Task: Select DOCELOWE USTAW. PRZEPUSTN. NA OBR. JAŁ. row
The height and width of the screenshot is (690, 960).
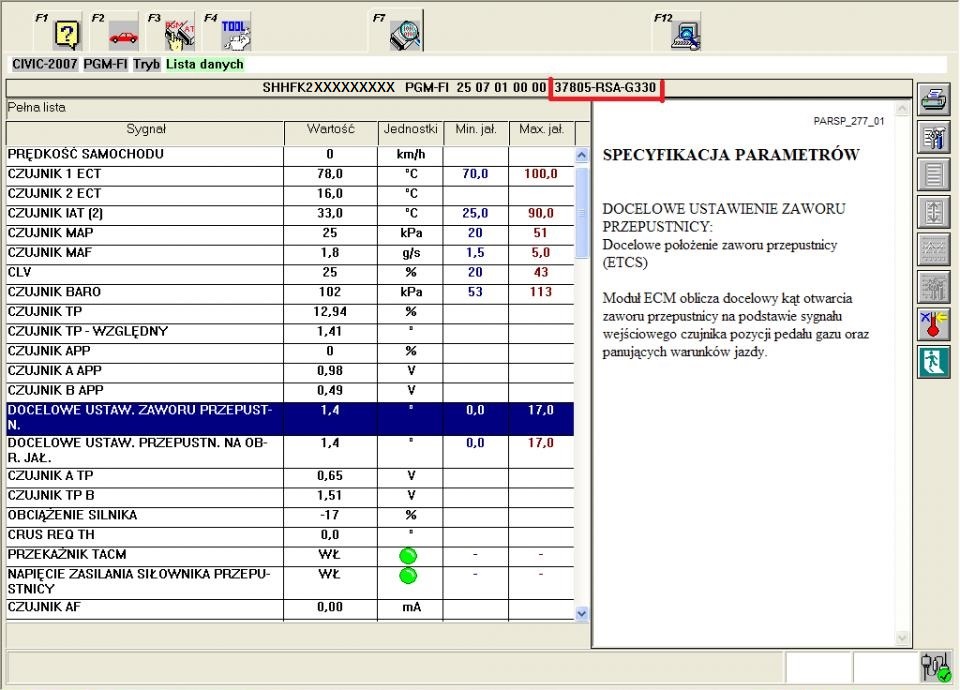Action: (290, 451)
